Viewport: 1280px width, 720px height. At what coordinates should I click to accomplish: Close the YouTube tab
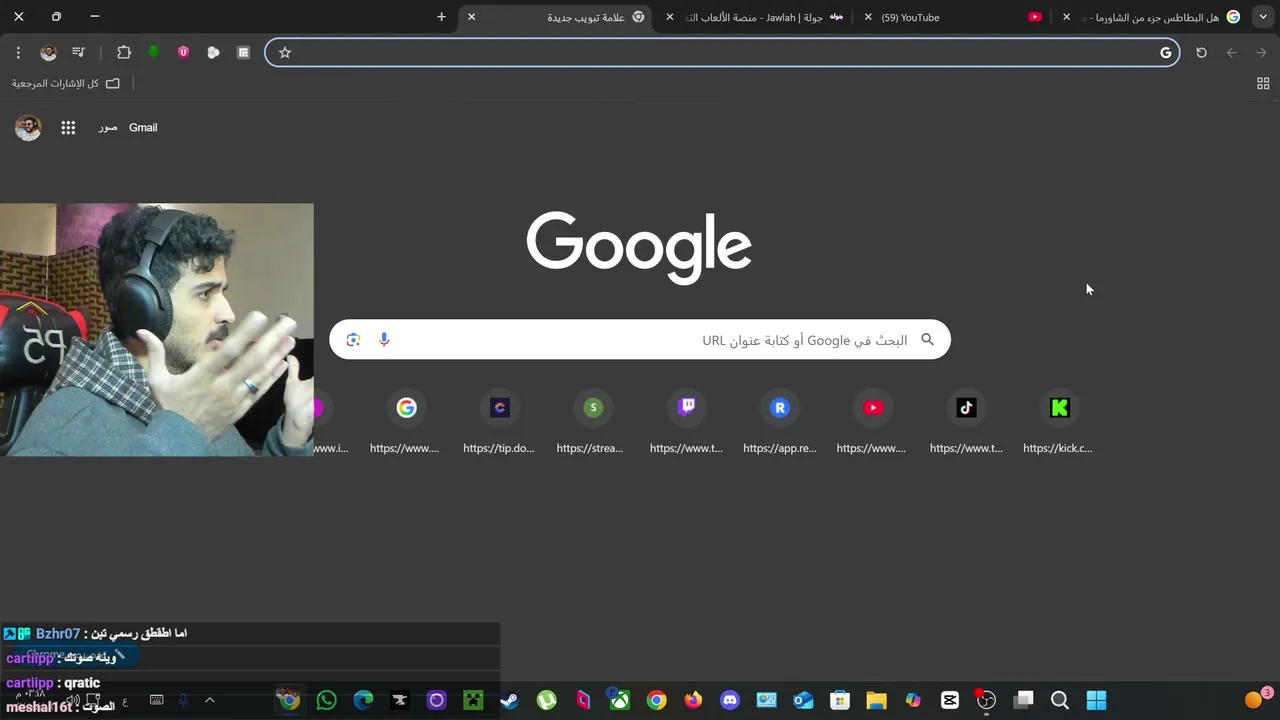click(x=868, y=17)
